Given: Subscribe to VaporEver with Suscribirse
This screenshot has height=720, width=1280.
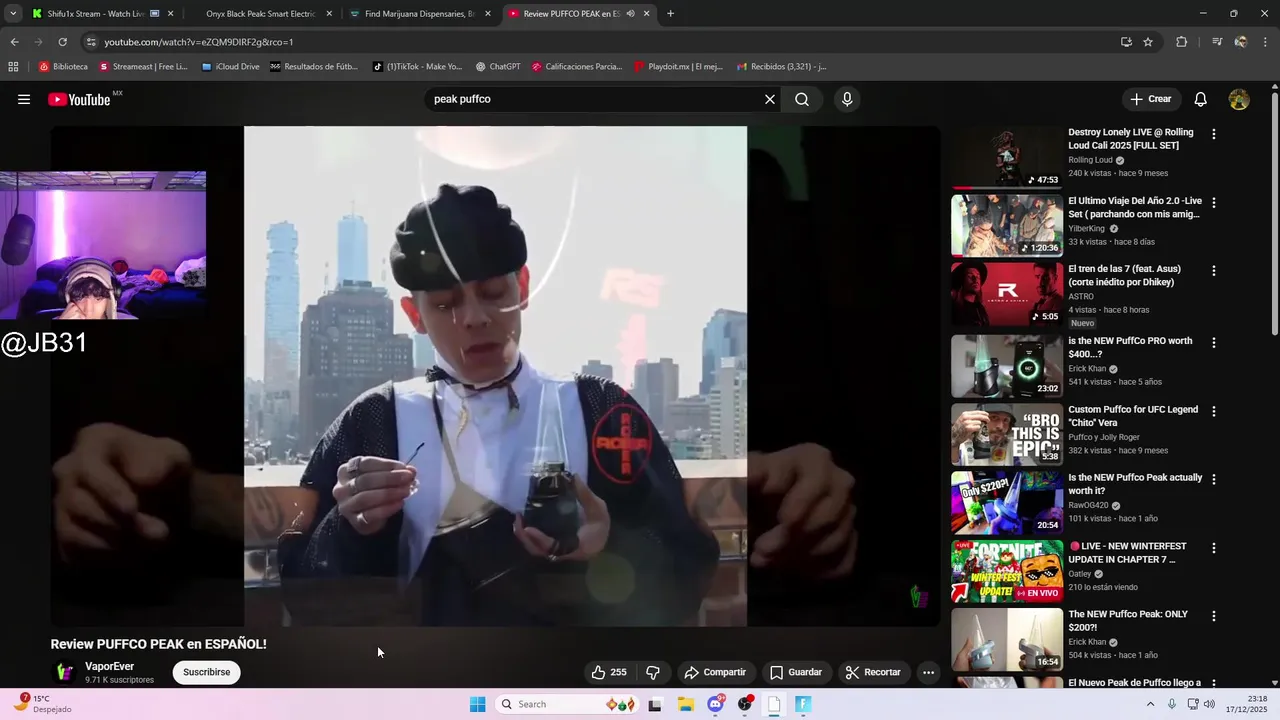Looking at the screenshot, I should (x=207, y=672).
